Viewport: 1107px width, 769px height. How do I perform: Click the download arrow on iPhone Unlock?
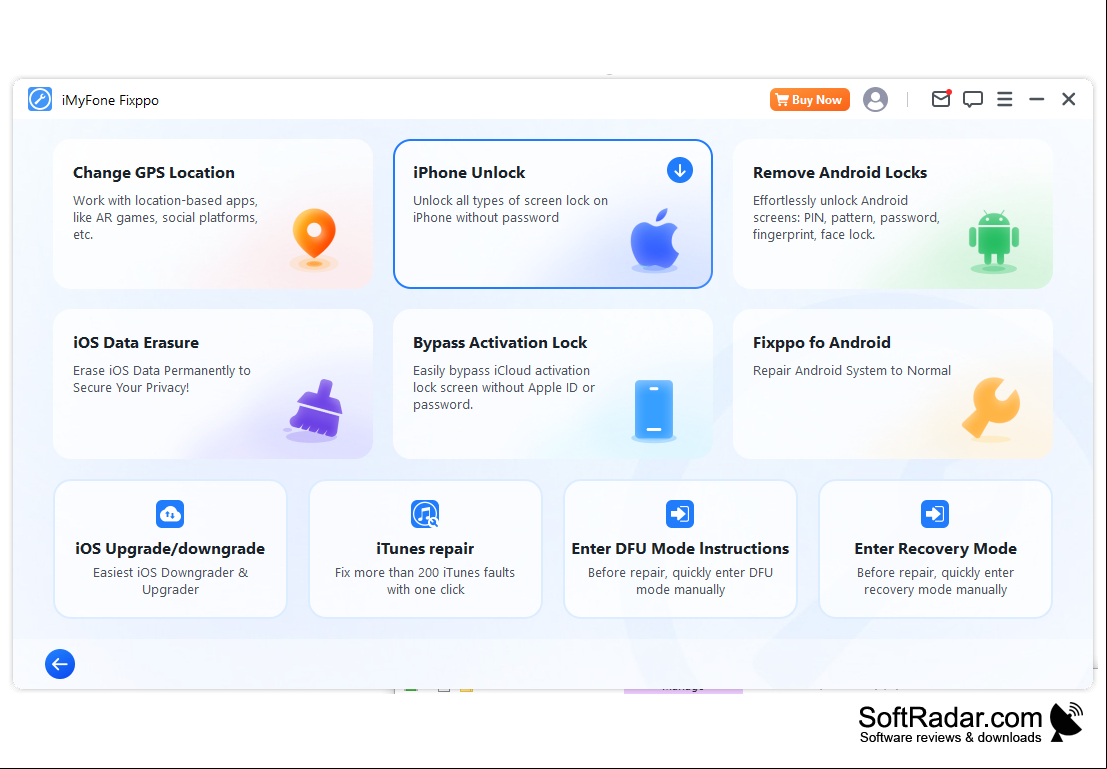[x=680, y=170]
